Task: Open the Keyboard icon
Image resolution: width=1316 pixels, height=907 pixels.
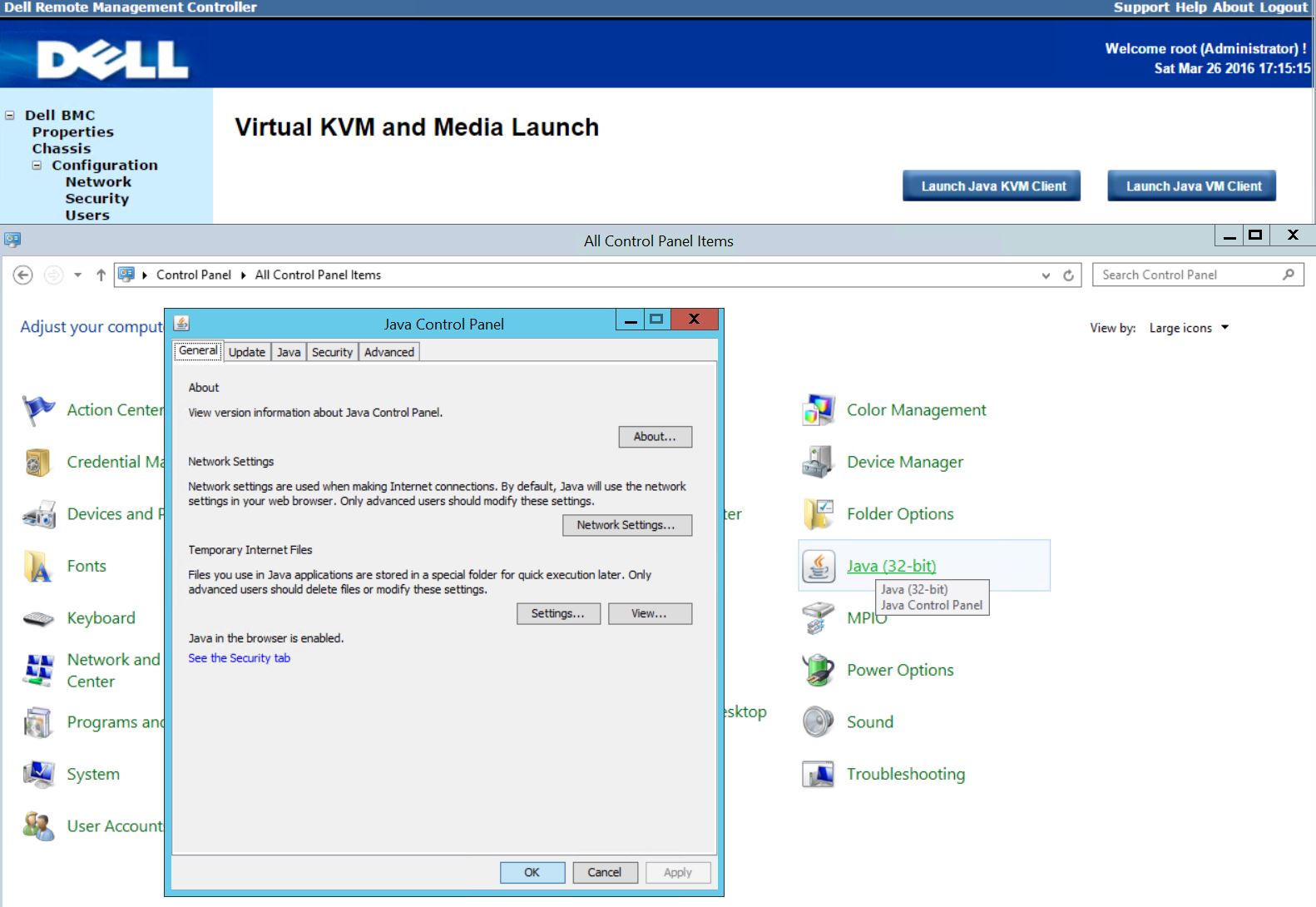Action: coord(38,618)
